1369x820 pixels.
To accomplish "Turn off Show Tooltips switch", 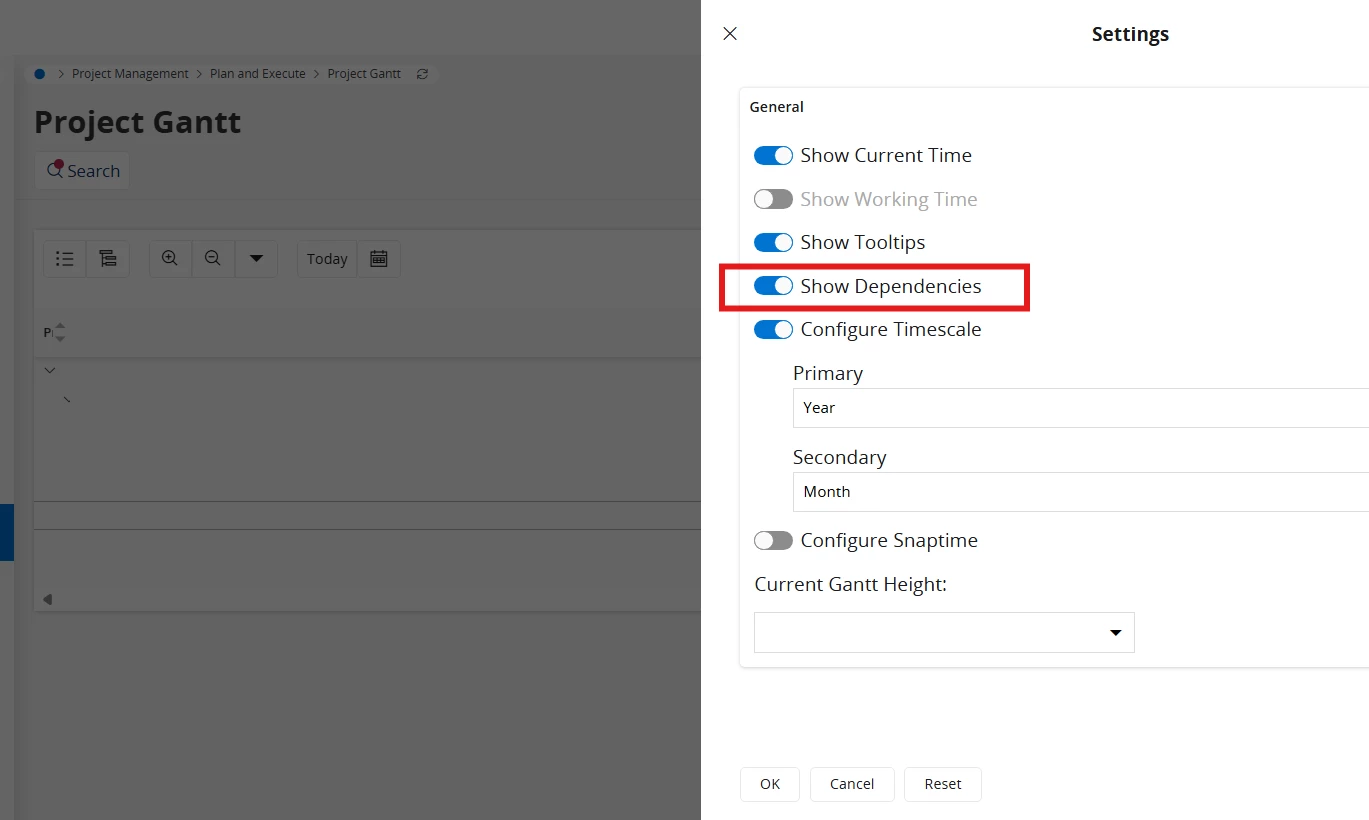I will pos(773,243).
